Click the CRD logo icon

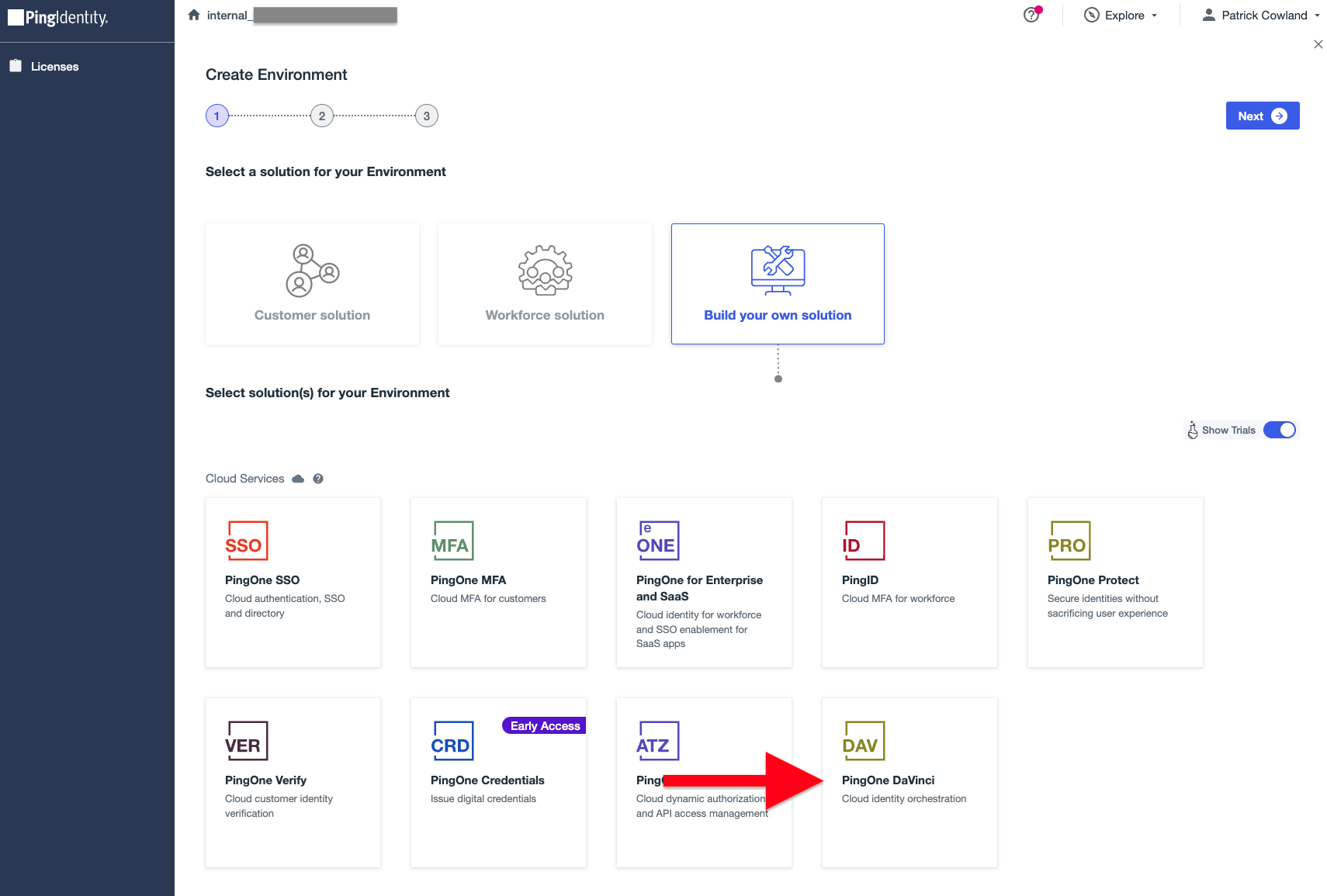(x=452, y=741)
